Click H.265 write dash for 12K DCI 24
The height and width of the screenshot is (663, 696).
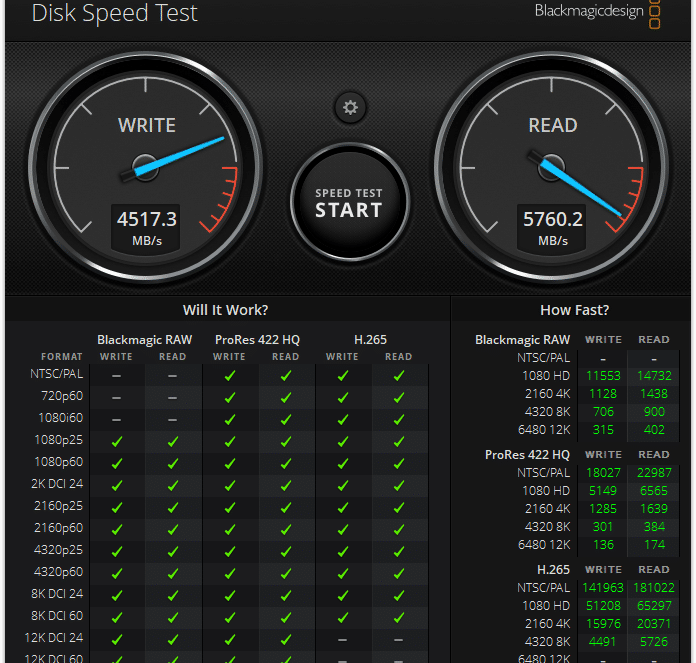[x=342, y=640]
